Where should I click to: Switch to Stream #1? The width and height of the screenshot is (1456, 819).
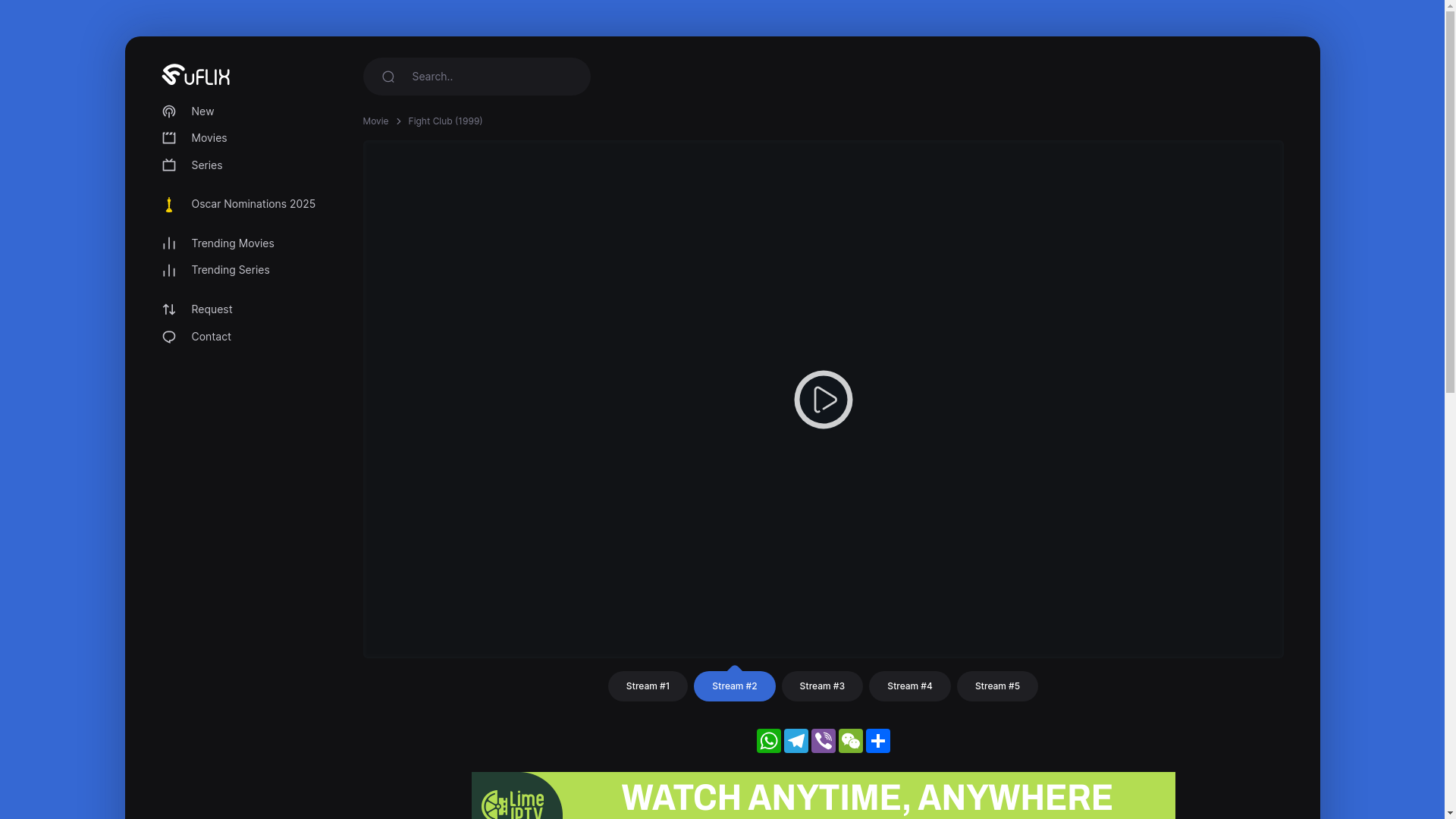648,686
